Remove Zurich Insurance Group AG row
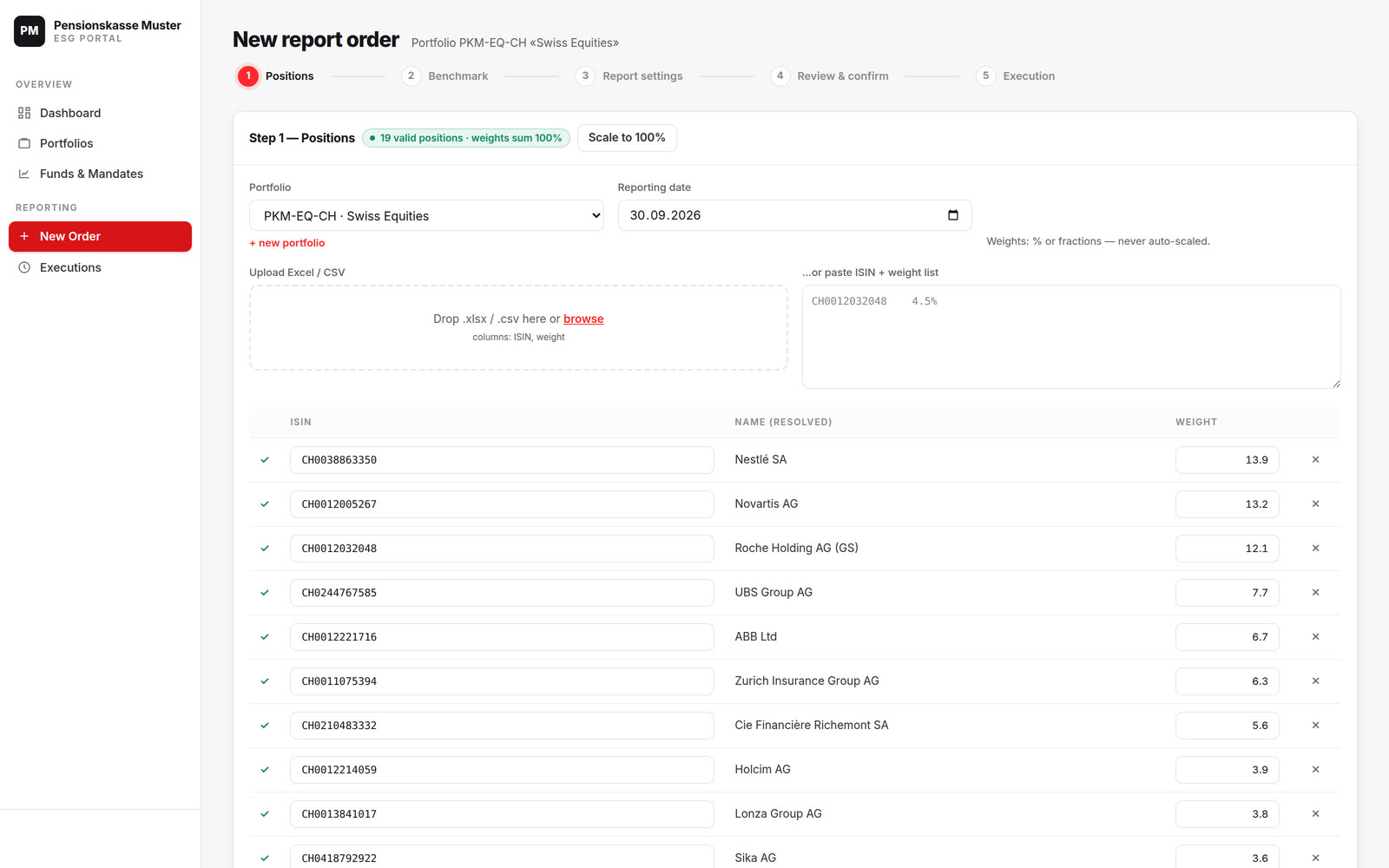 [x=1315, y=681]
